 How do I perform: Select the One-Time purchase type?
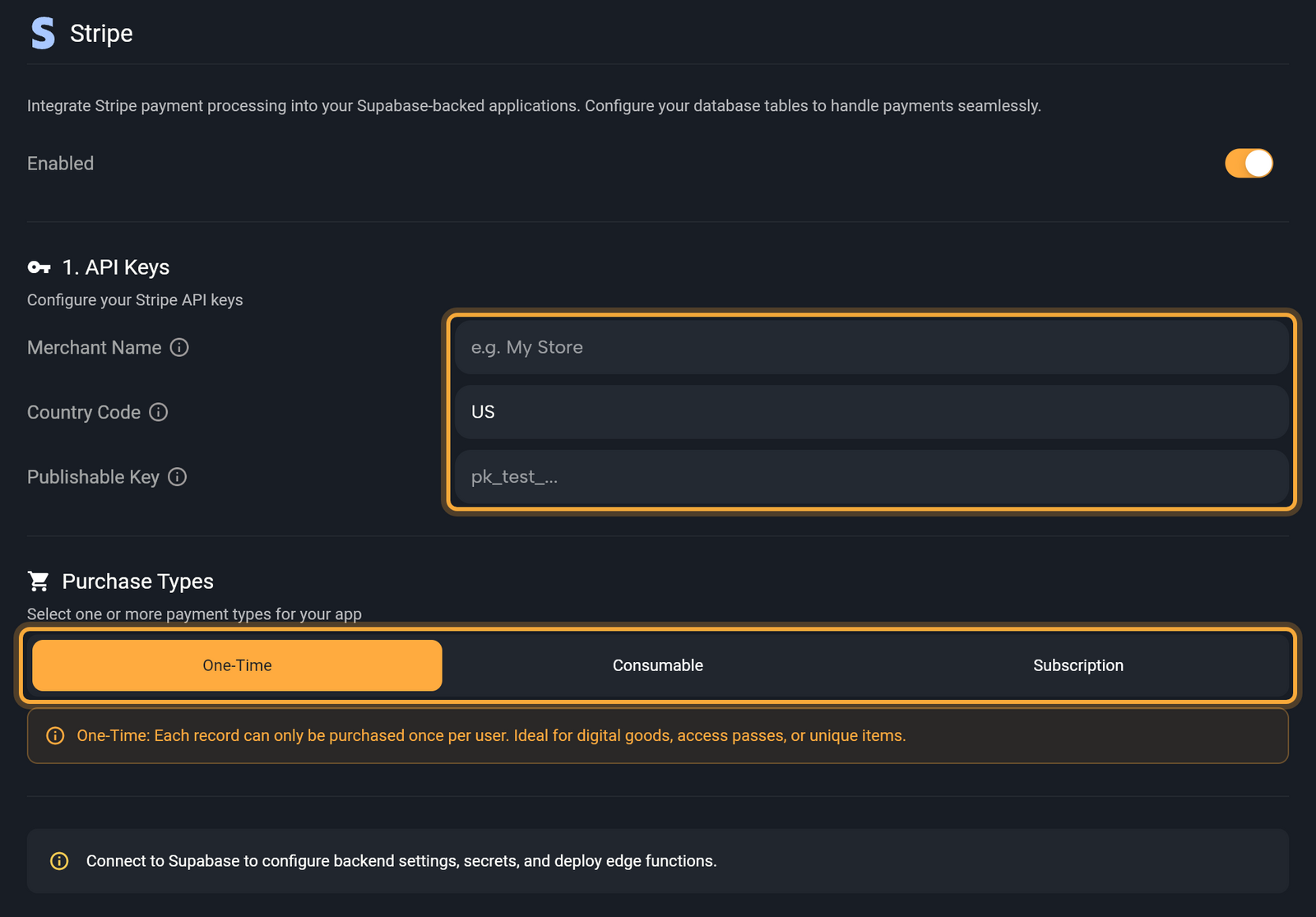(x=237, y=665)
